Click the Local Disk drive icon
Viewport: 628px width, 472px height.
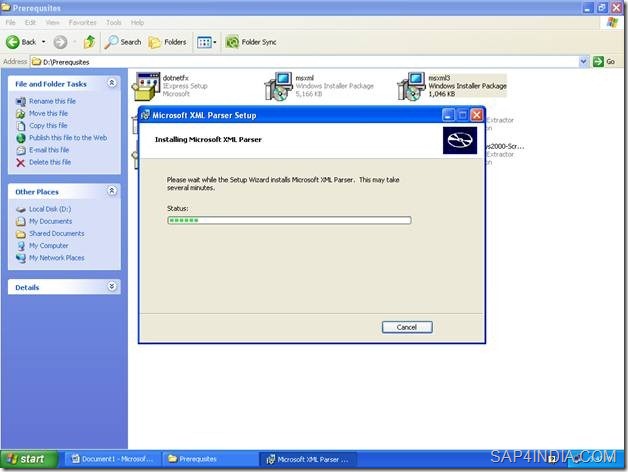point(21,210)
